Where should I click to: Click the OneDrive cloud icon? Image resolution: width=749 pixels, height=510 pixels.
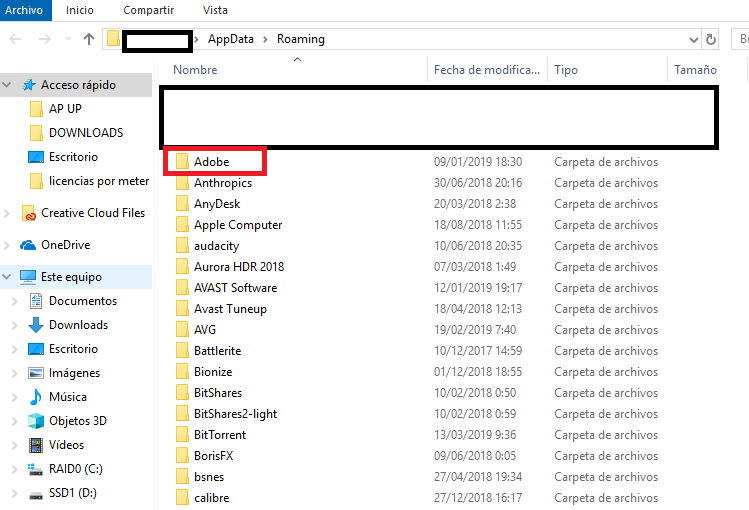coord(28,245)
